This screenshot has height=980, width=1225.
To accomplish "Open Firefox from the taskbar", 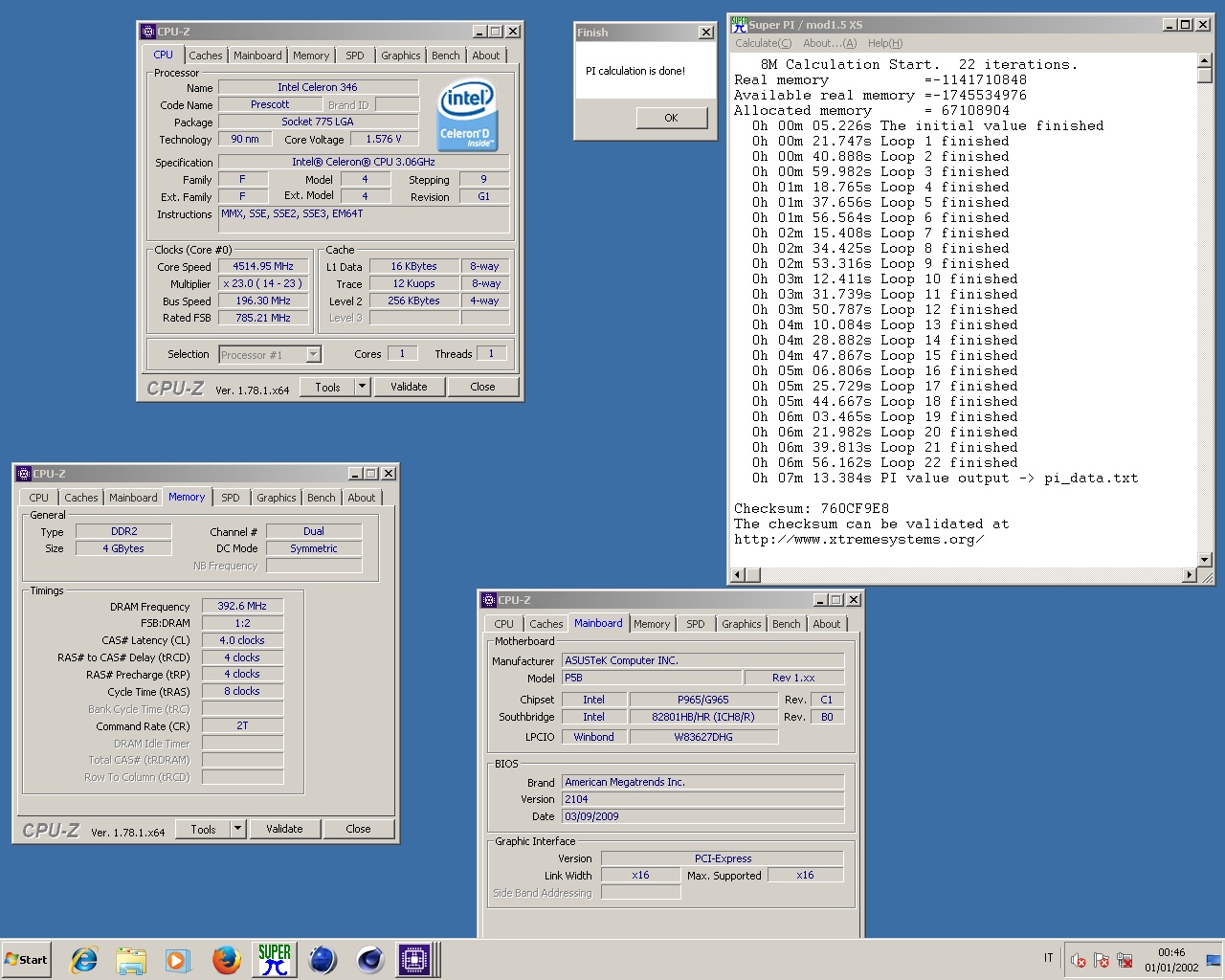I will click(227, 959).
